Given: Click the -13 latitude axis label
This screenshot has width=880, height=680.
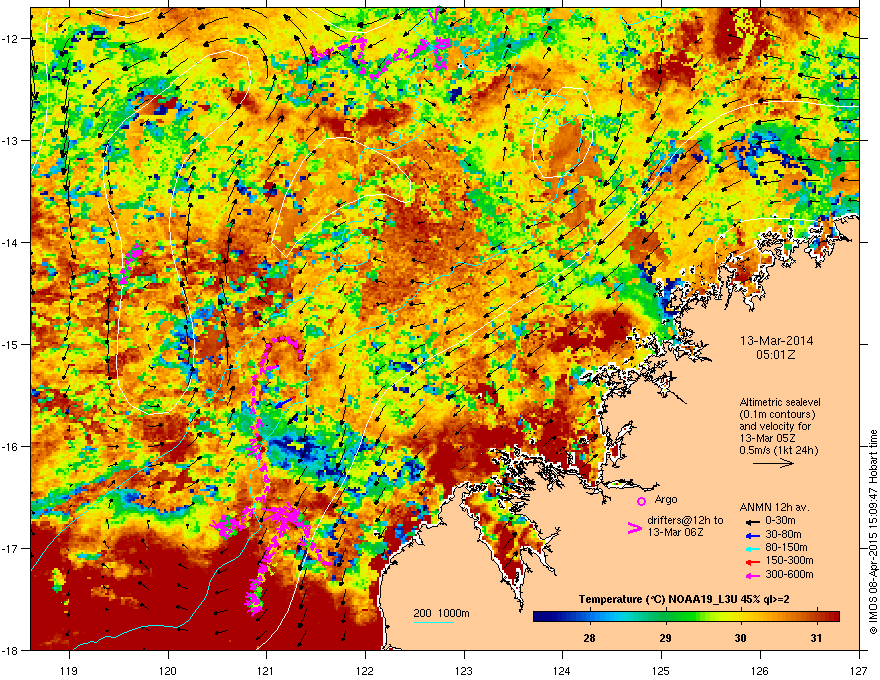Looking at the screenshot, I should (10, 140).
